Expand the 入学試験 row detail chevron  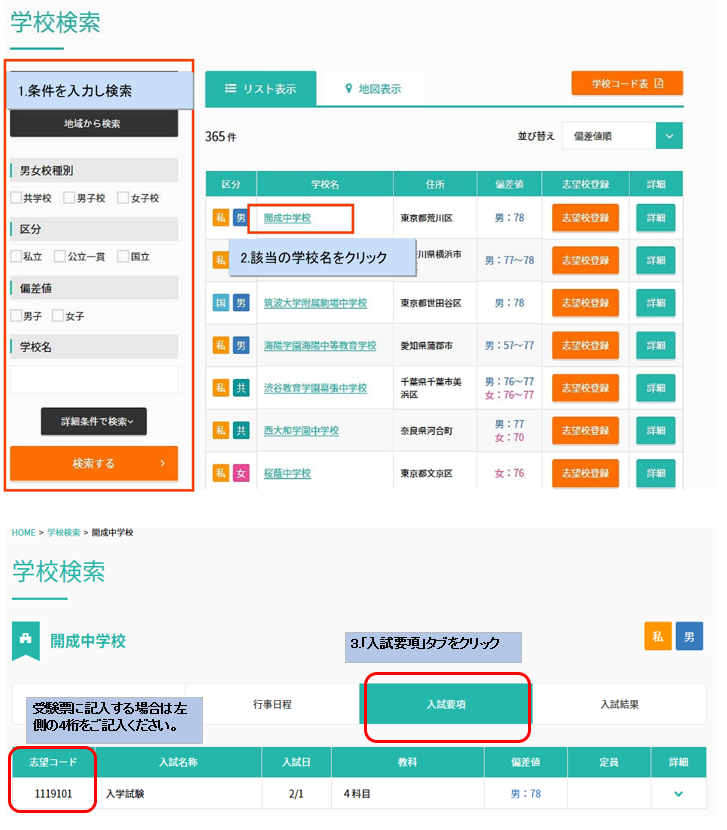coord(679,794)
